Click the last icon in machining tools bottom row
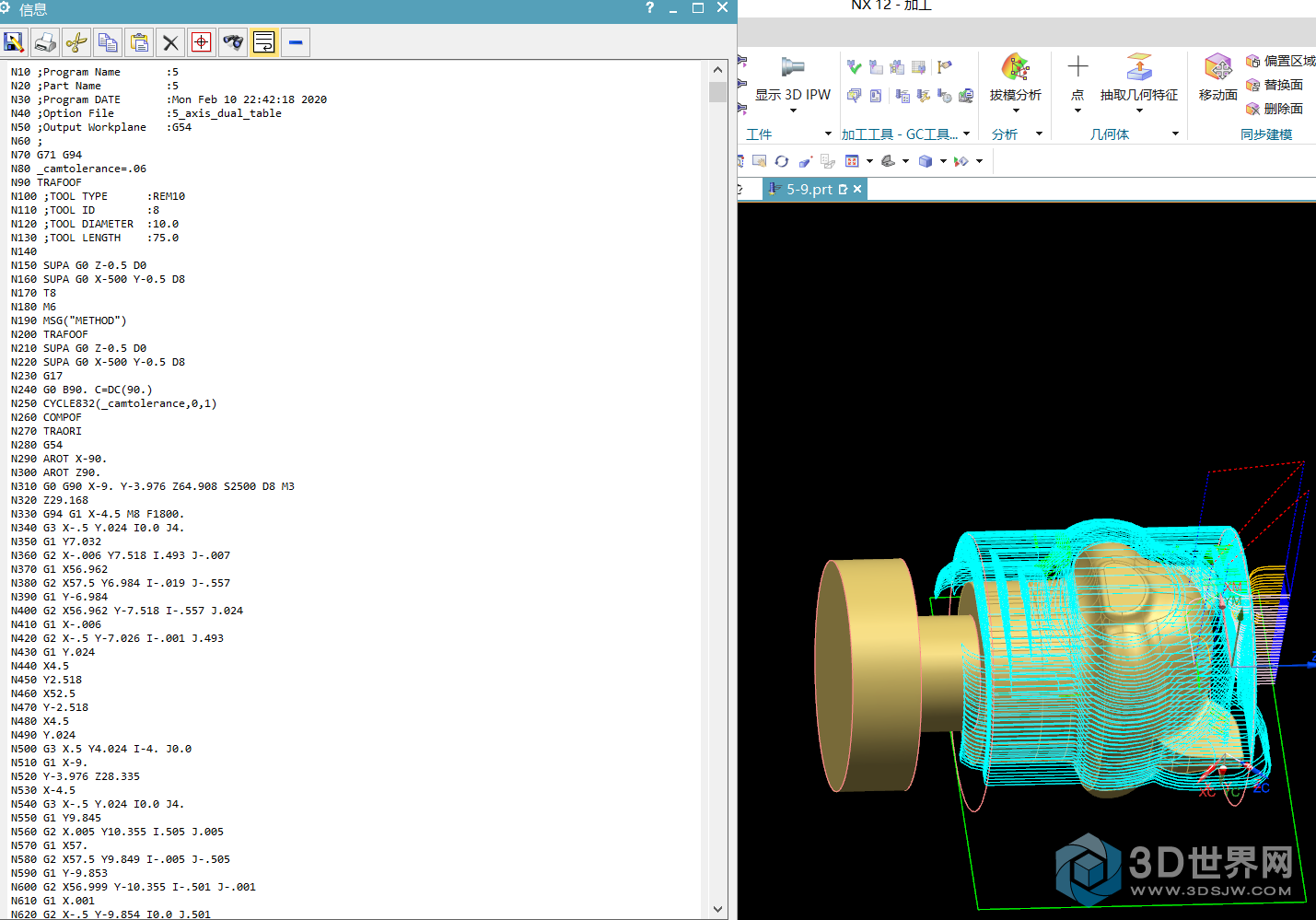Image resolution: width=1316 pixels, height=920 pixels. pos(966,96)
